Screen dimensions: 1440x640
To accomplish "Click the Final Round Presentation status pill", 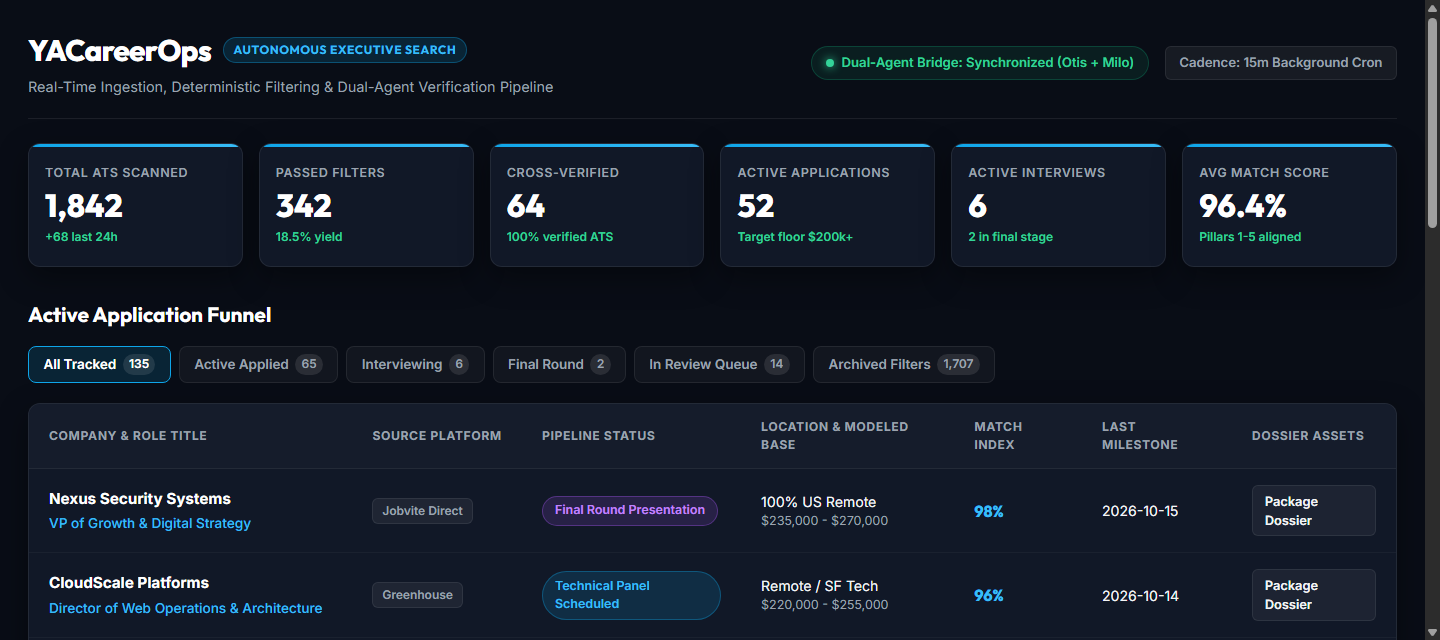I will [630, 510].
